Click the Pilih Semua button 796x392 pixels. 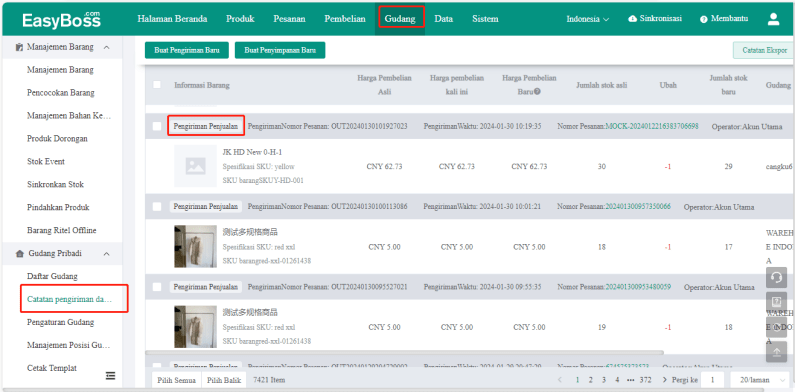pyautogui.click(x=177, y=380)
